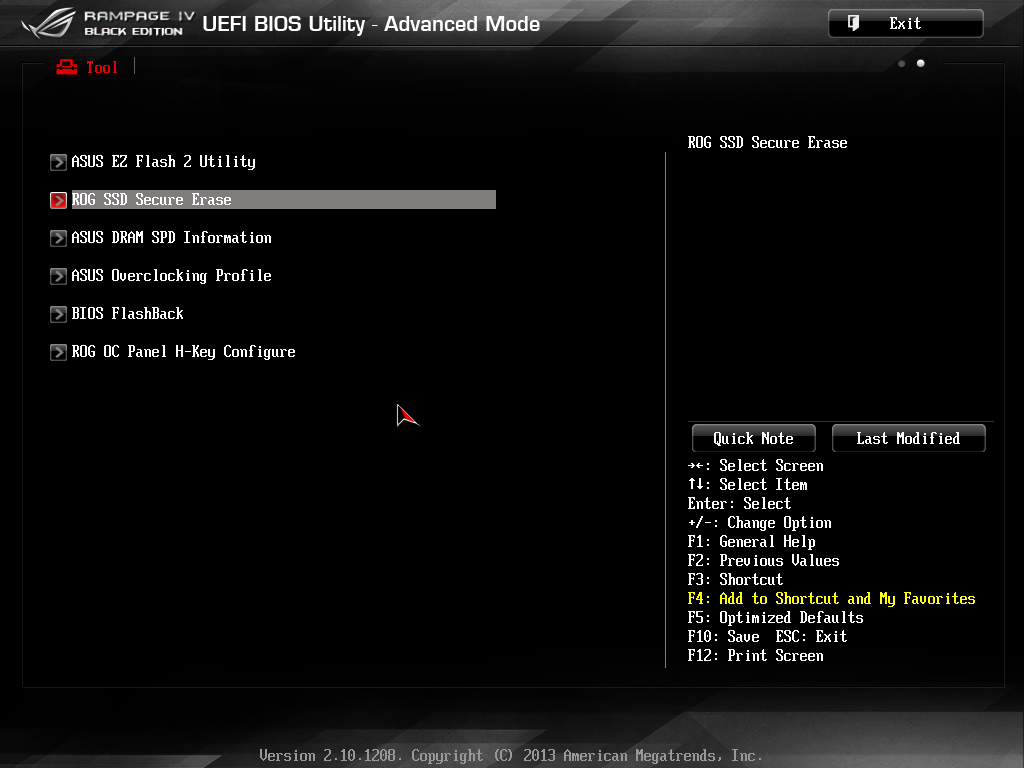Select the first page indicator dot
1024x768 pixels.
[902, 64]
